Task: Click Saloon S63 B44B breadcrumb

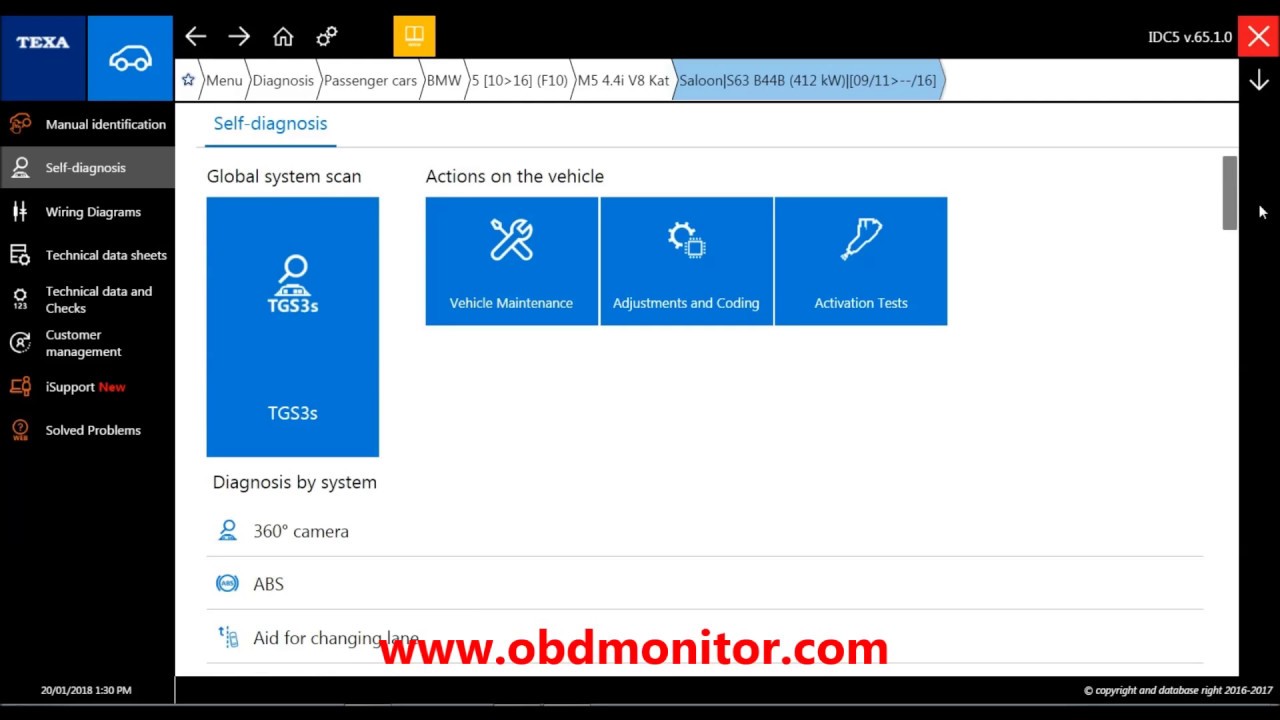Action: [x=808, y=80]
